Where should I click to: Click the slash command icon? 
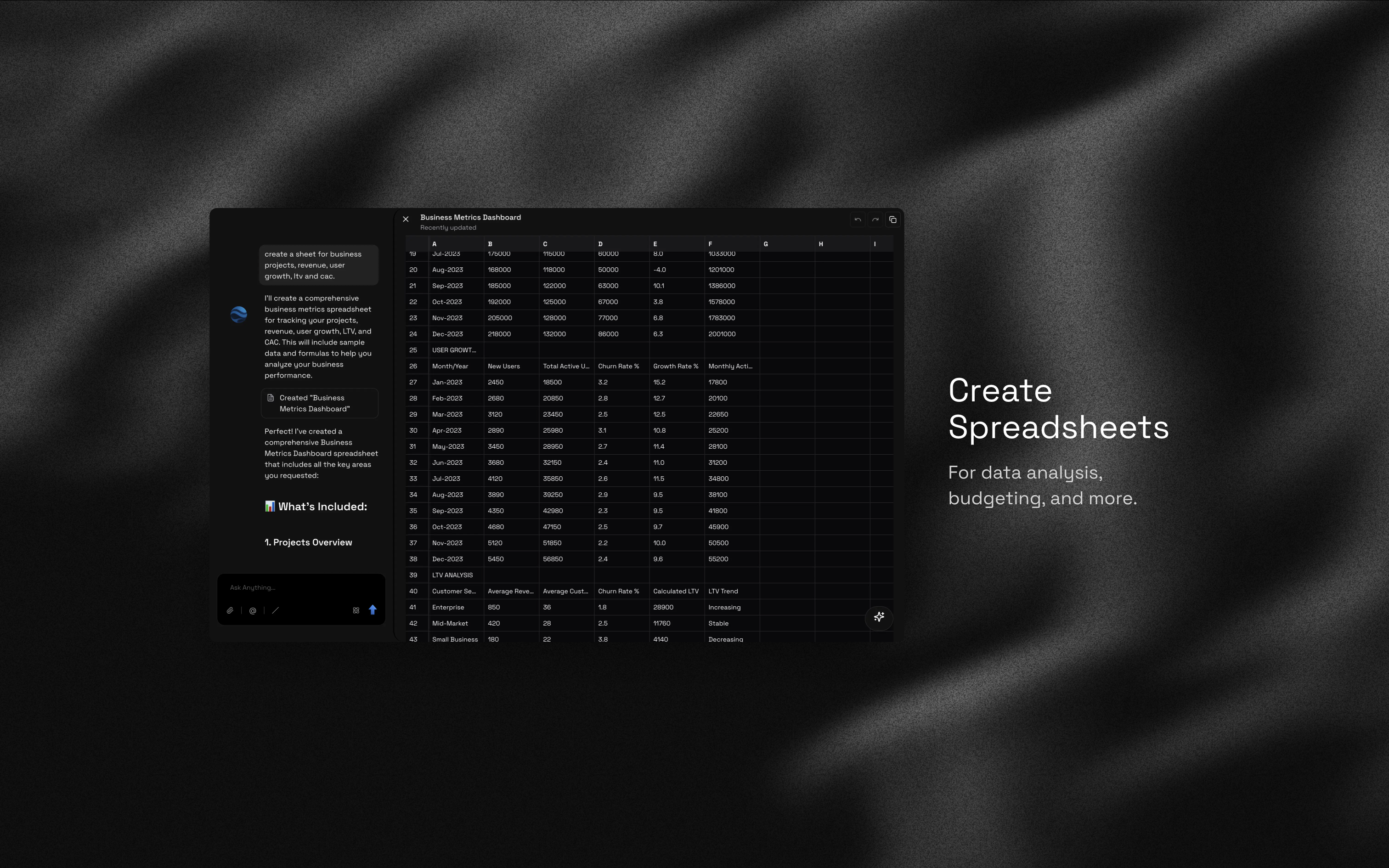pyautogui.click(x=276, y=610)
